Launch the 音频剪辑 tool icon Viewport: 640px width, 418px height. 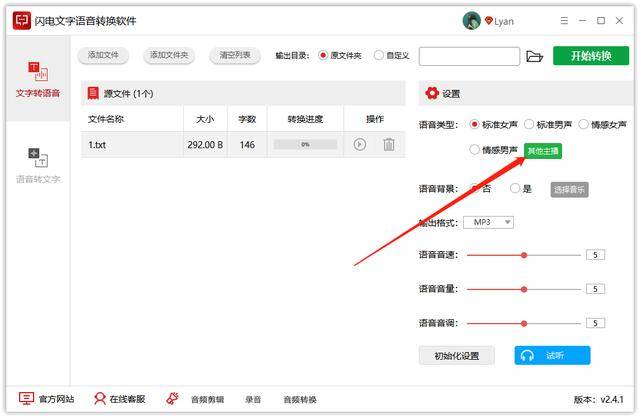172,398
